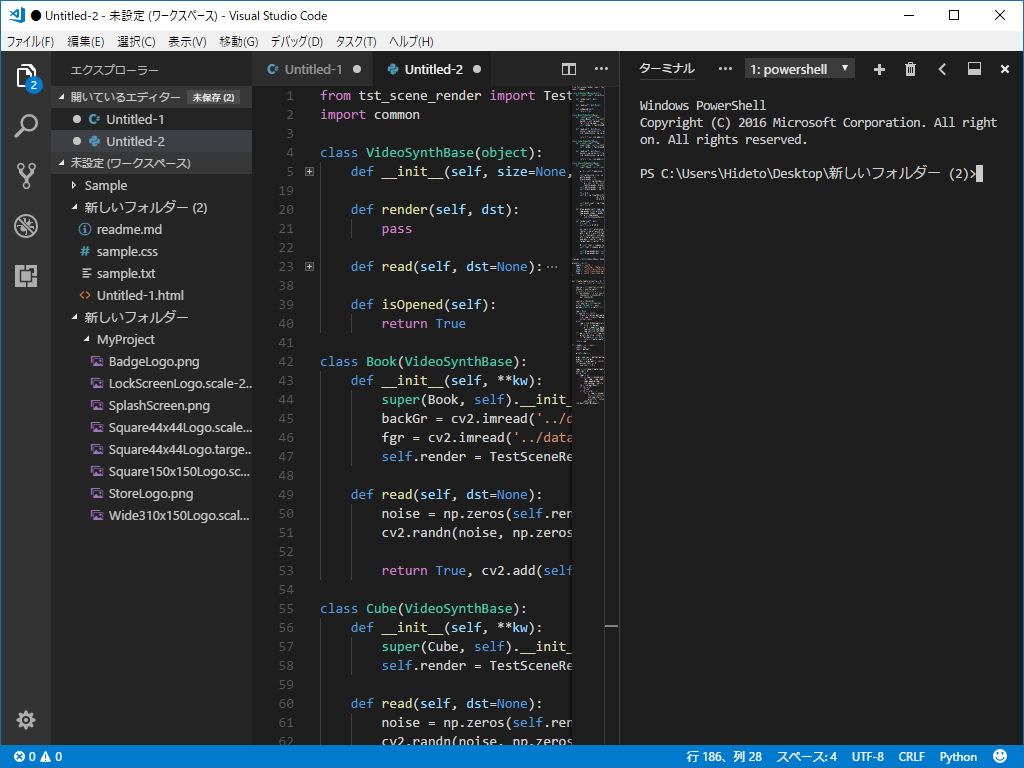Click line and column indicator 行 186、列 28
1024x768 pixels.
[724, 756]
